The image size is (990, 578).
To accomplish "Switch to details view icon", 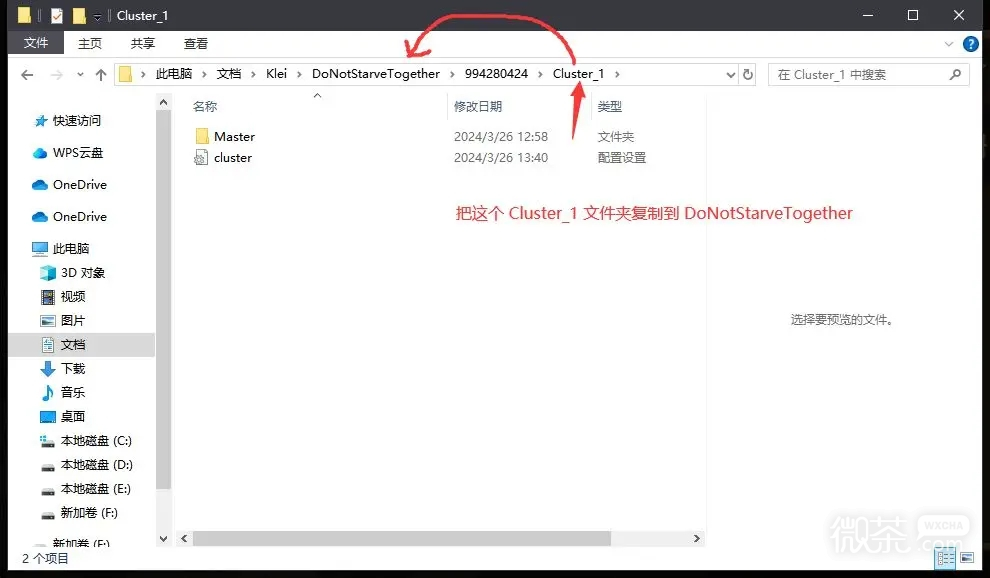I will tap(945, 558).
